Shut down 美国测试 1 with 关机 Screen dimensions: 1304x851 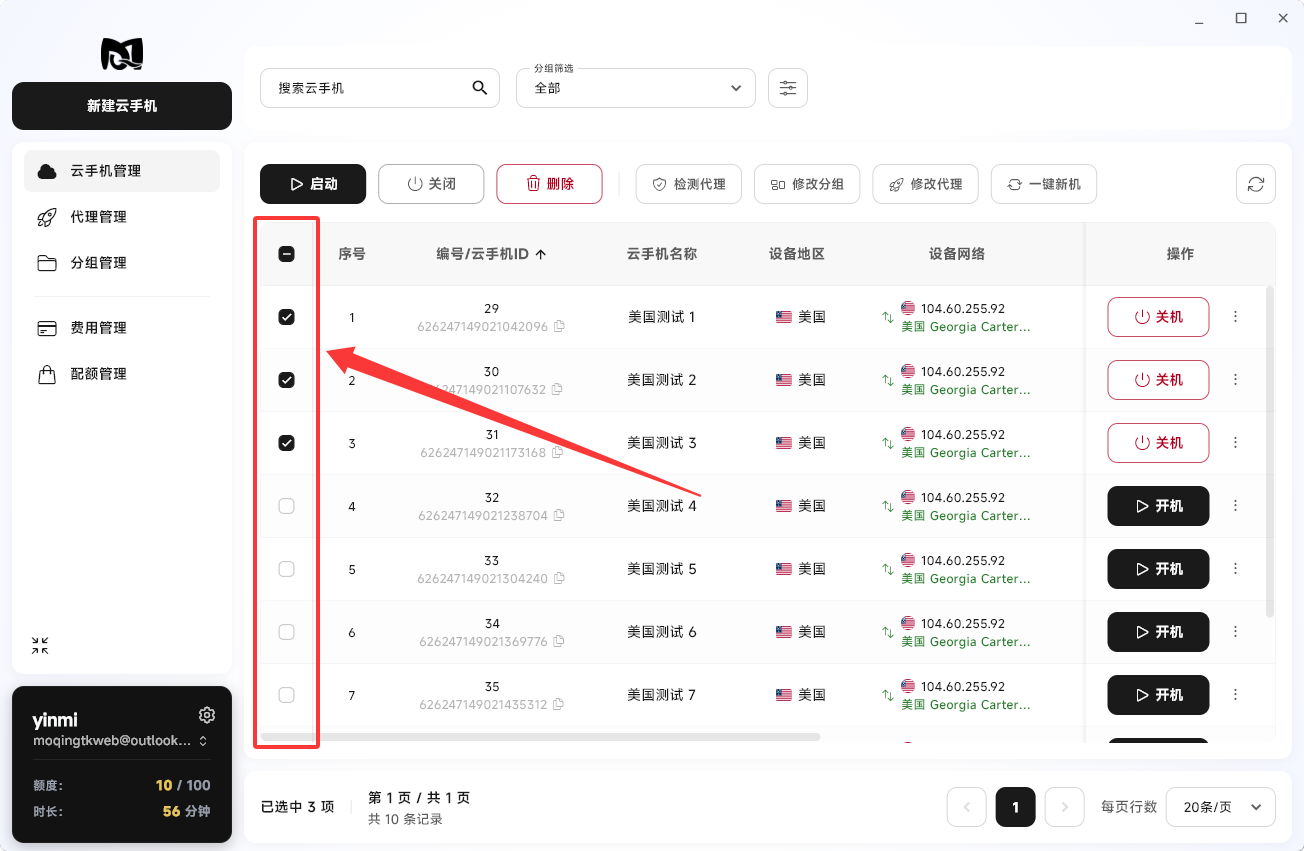[1158, 317]
